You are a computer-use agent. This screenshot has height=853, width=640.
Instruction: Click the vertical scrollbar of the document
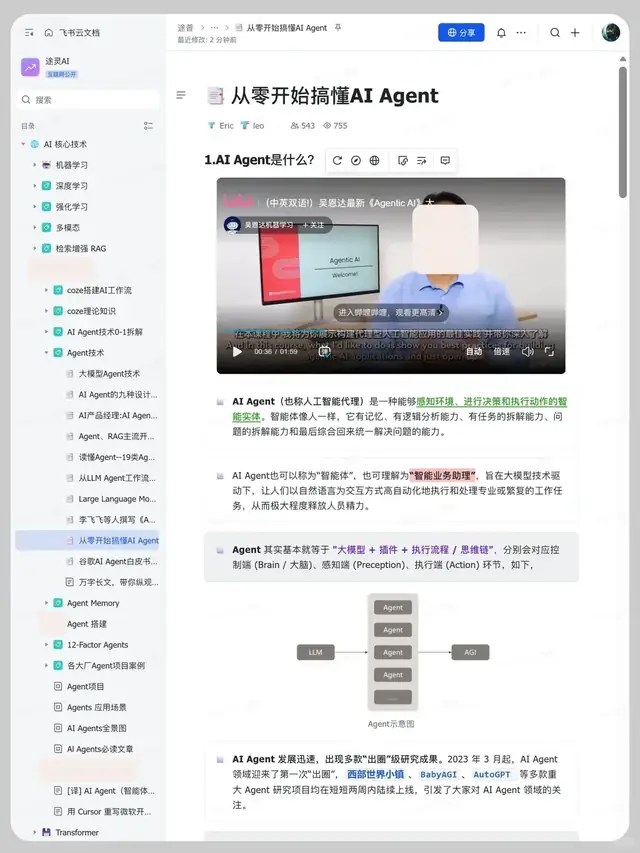tap(623, 132)
